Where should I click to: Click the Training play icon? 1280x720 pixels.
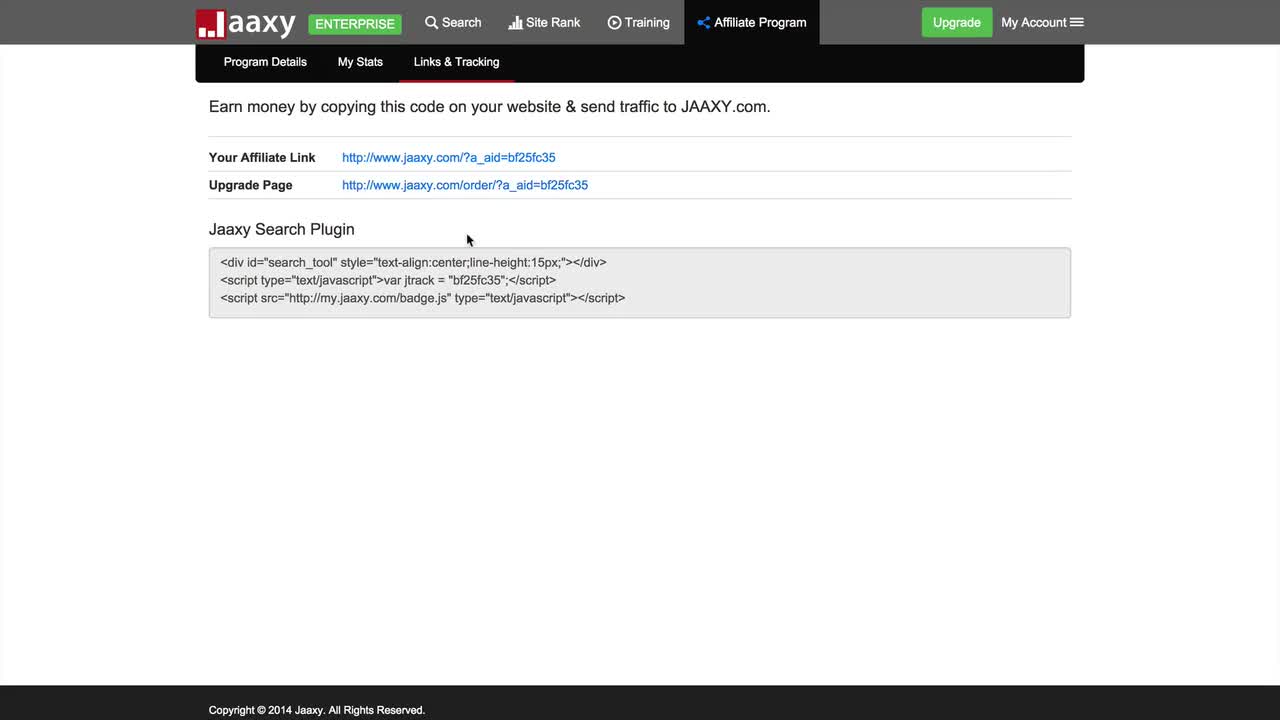(x=614, y=22)
